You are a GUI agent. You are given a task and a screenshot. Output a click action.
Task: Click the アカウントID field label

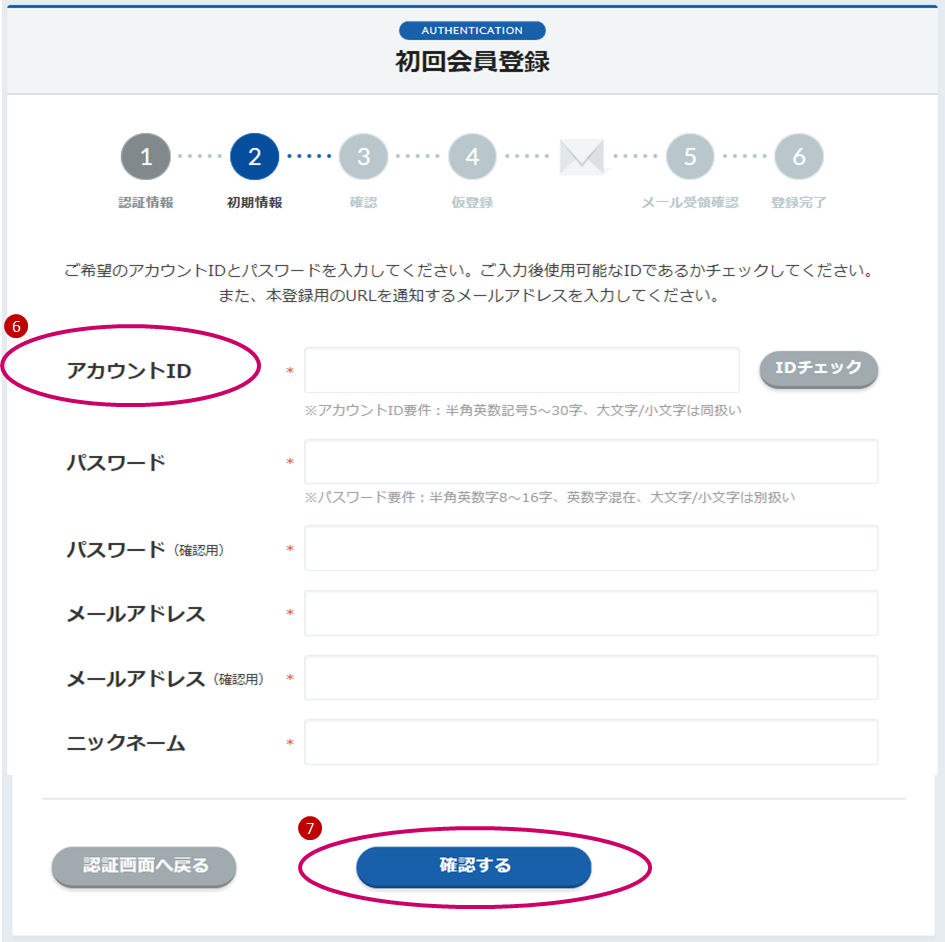coord(129,371)
